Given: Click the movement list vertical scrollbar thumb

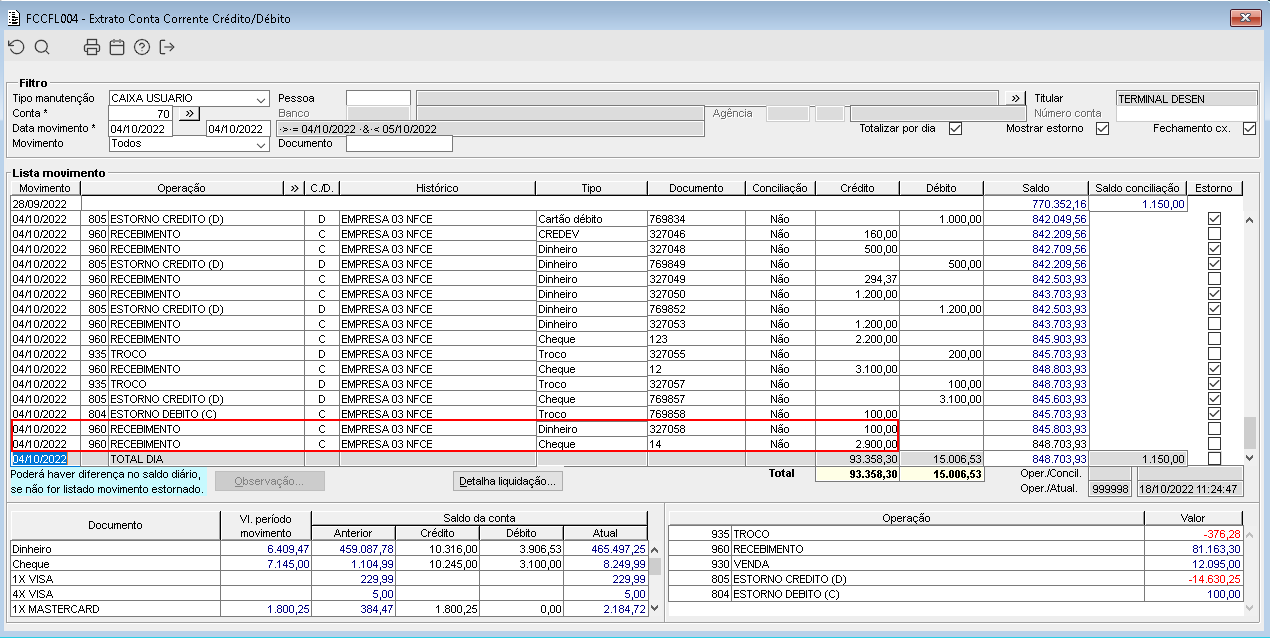Looking at the screenshot, I should 1249,432.
